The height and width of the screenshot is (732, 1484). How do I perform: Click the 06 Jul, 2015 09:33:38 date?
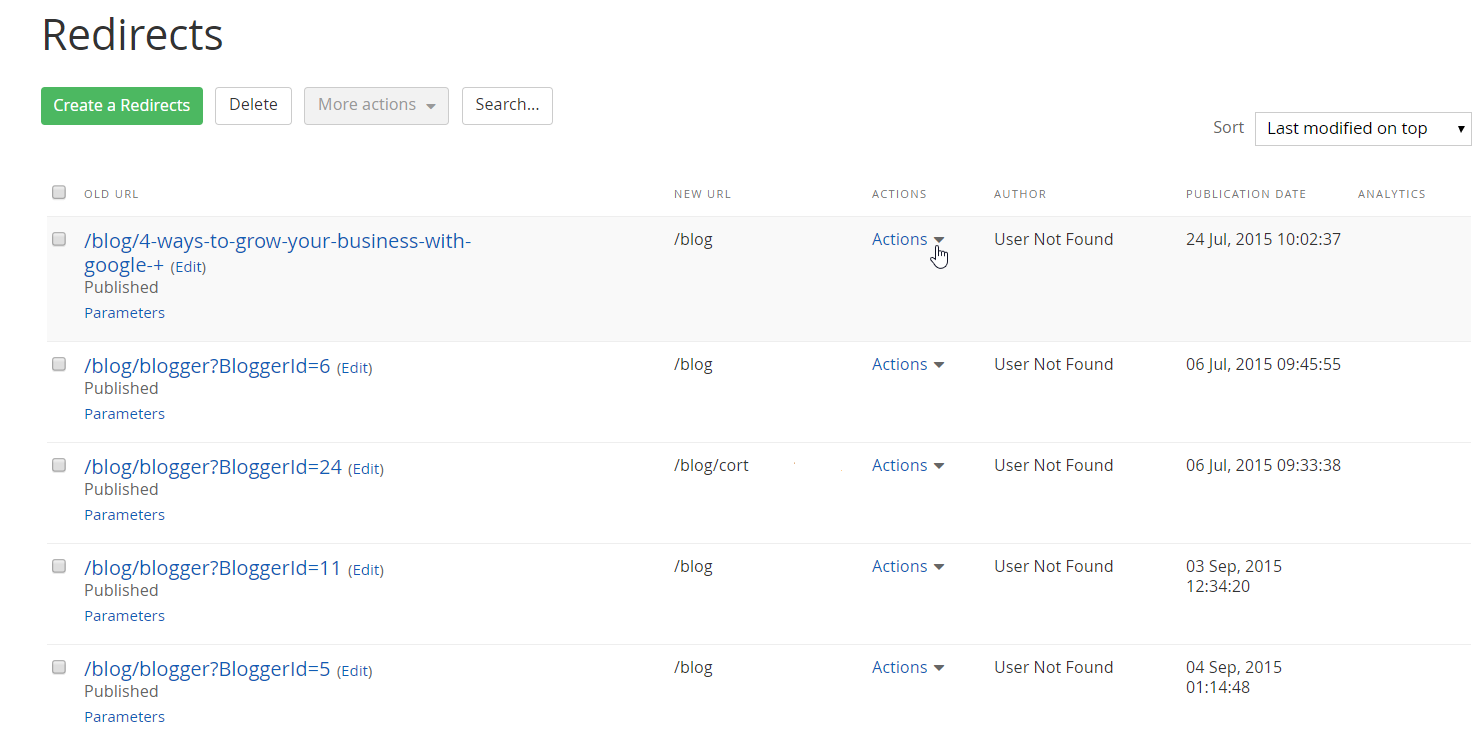(x=1263, y=465)
